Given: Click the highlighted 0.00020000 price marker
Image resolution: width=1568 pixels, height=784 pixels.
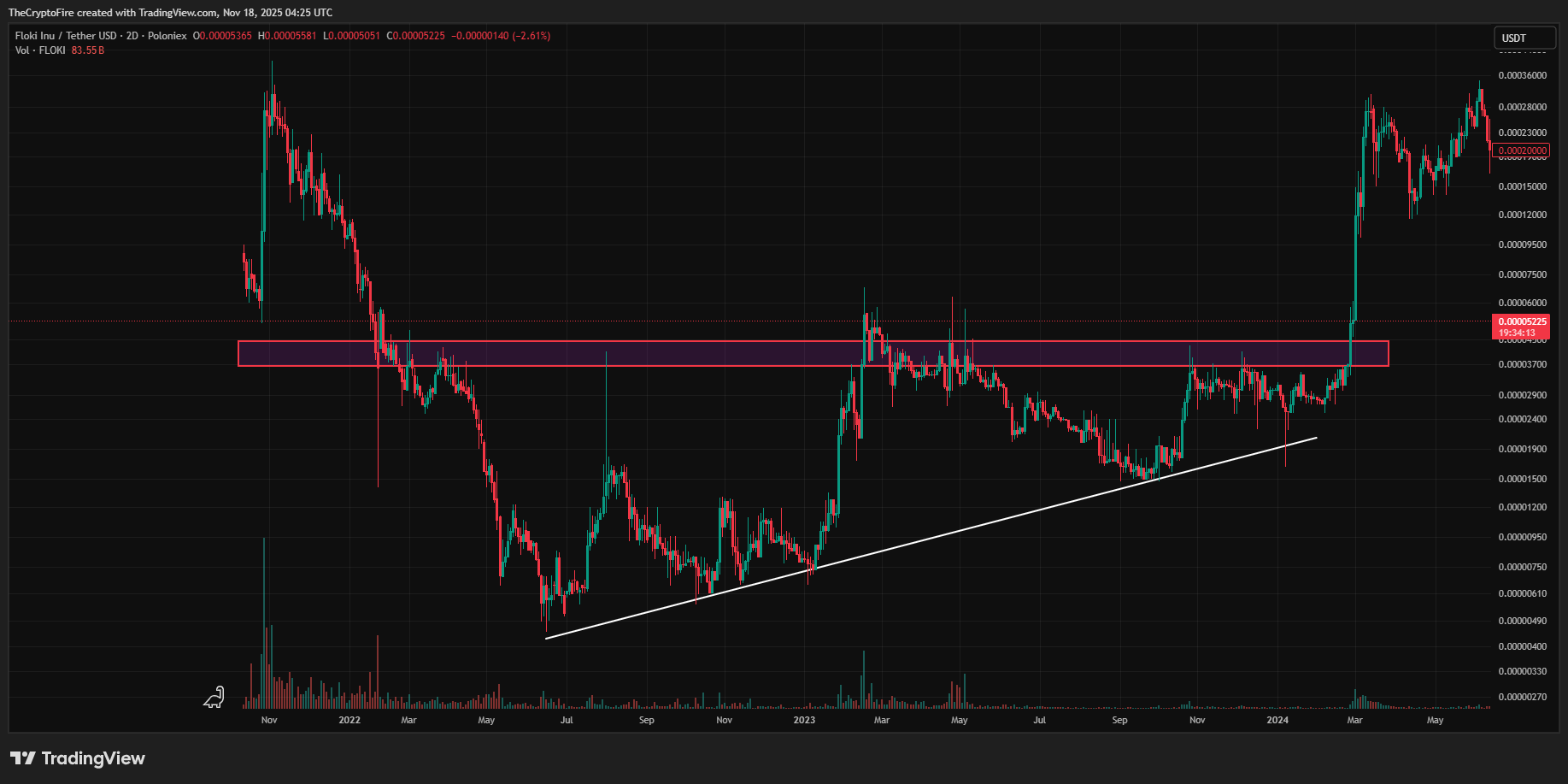Looking at the screenshot, I should point(1522,150).
